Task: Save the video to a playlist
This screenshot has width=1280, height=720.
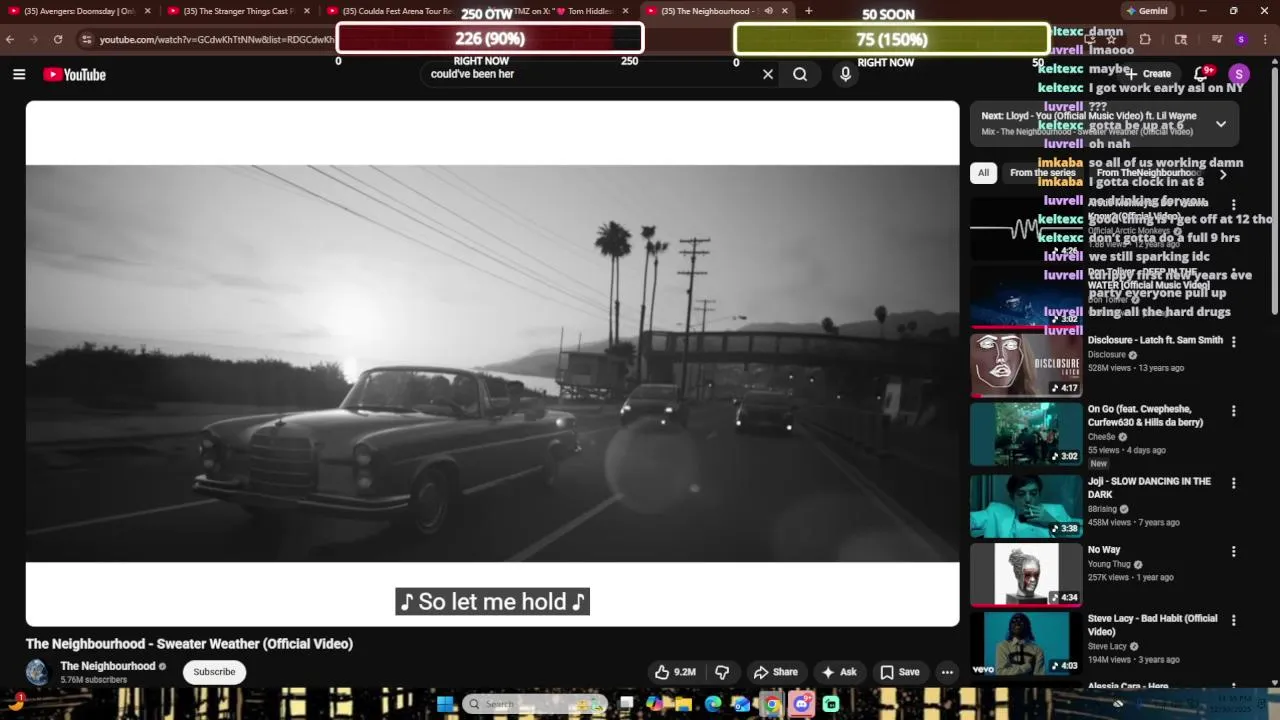Action: point(900,672)
